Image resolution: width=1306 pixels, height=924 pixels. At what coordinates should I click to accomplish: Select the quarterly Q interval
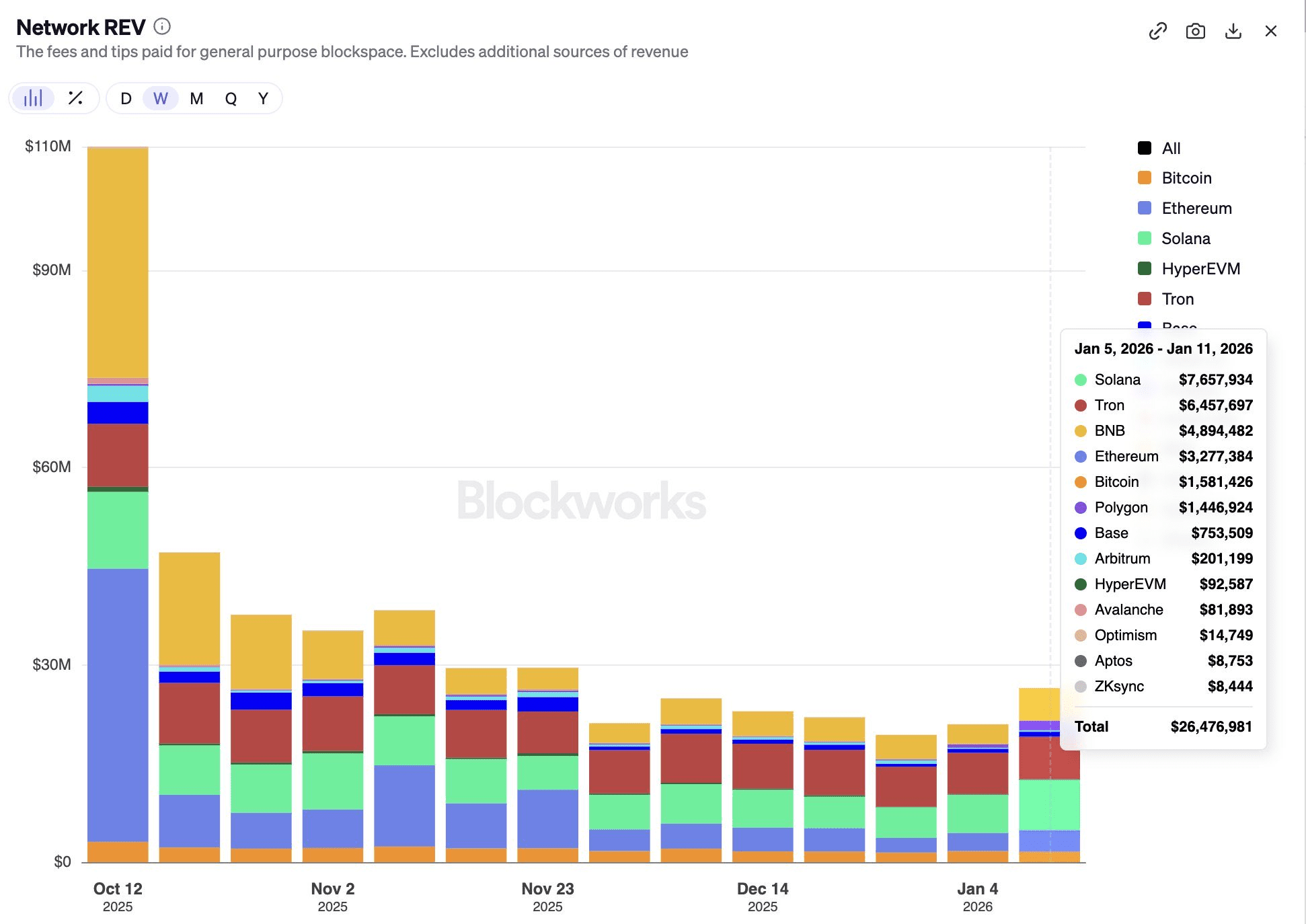coord(231,99)
